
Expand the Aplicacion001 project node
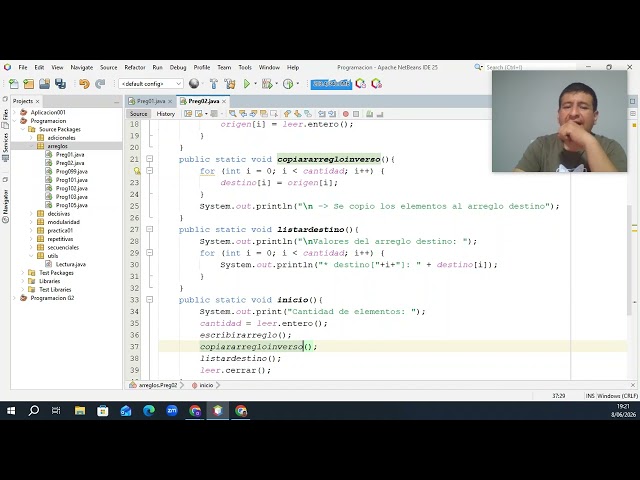15,112
